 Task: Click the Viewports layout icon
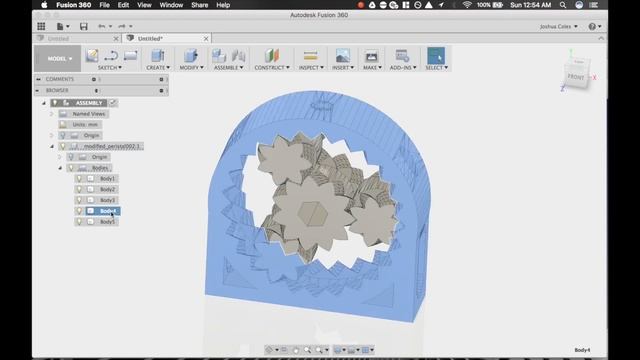click(x=366, y=350)
